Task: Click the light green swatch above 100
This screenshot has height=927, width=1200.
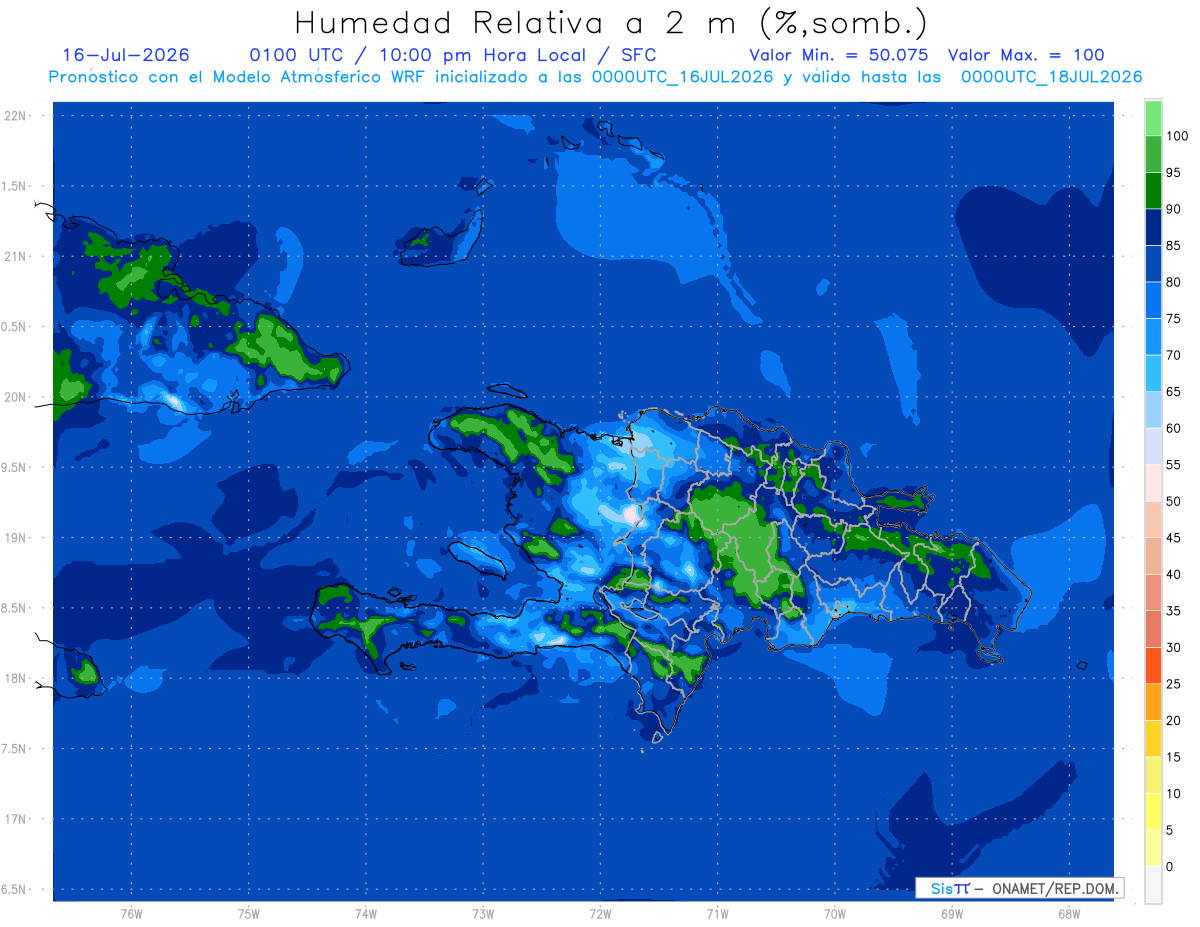Action: [x=1153, y=118]
